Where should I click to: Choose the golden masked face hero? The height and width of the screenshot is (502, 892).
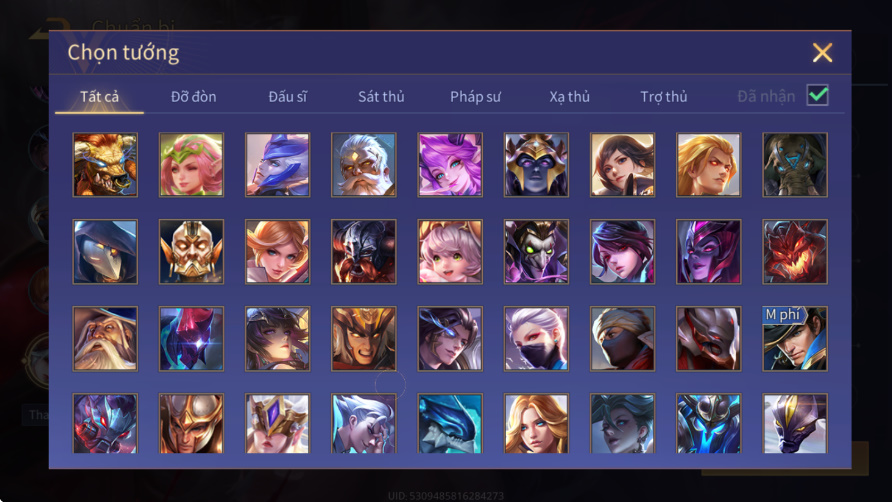[191, 252]
